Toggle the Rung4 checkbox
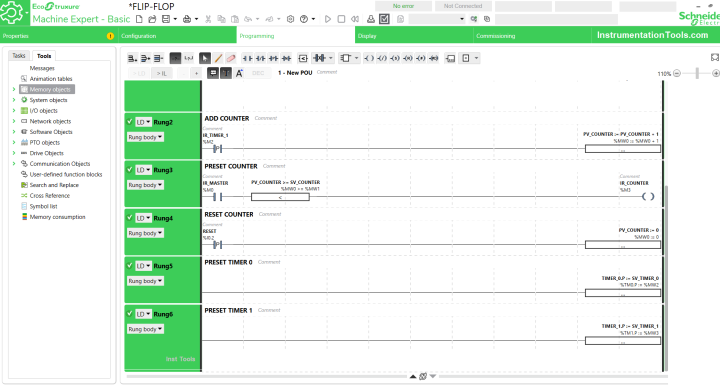 coord(130,218)
